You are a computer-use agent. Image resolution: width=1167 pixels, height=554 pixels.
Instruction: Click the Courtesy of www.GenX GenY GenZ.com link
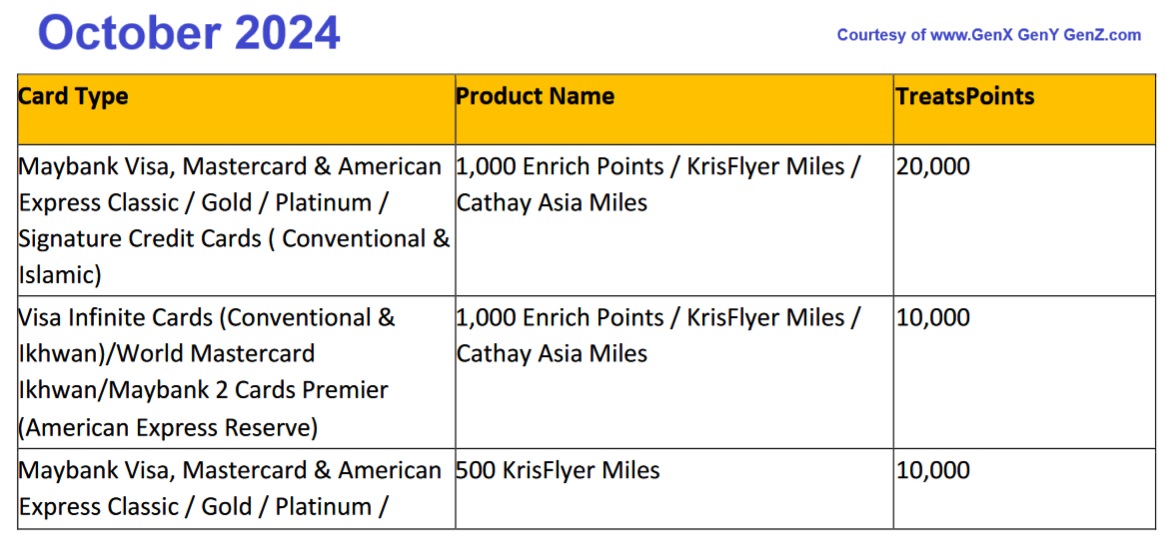point(988,35)
